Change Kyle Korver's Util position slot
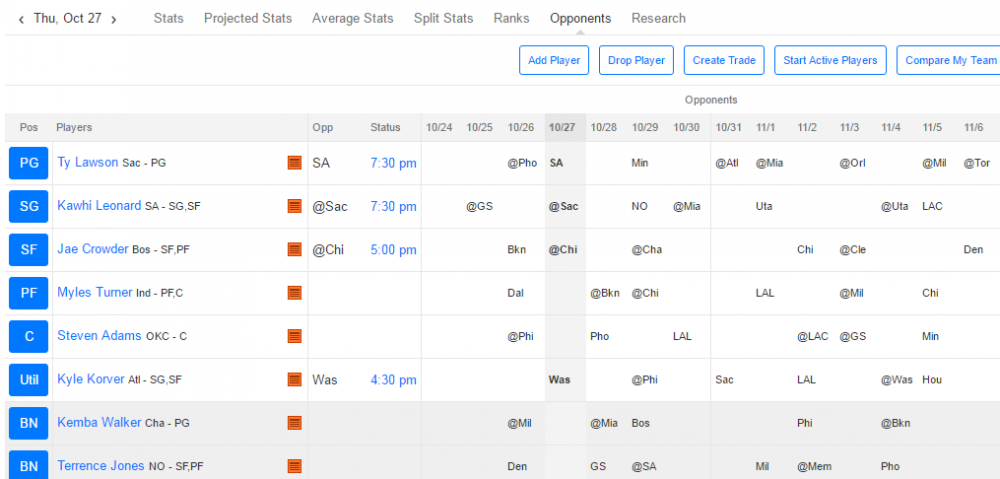Viewport: 1000px width, 479px height. (x=28, y=380)
